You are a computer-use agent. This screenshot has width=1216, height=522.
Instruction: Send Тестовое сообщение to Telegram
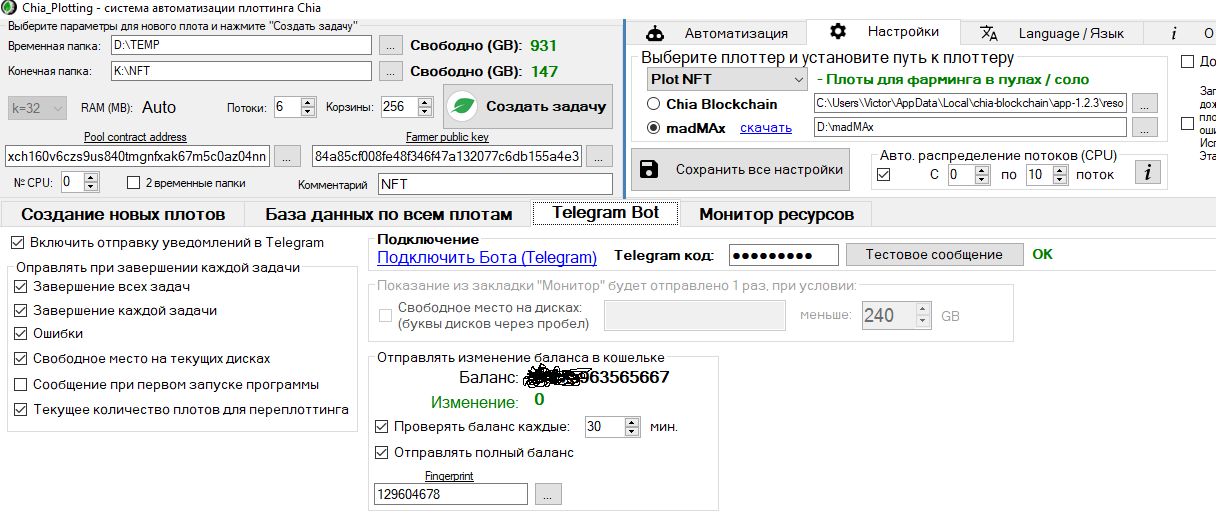(934, 255)
